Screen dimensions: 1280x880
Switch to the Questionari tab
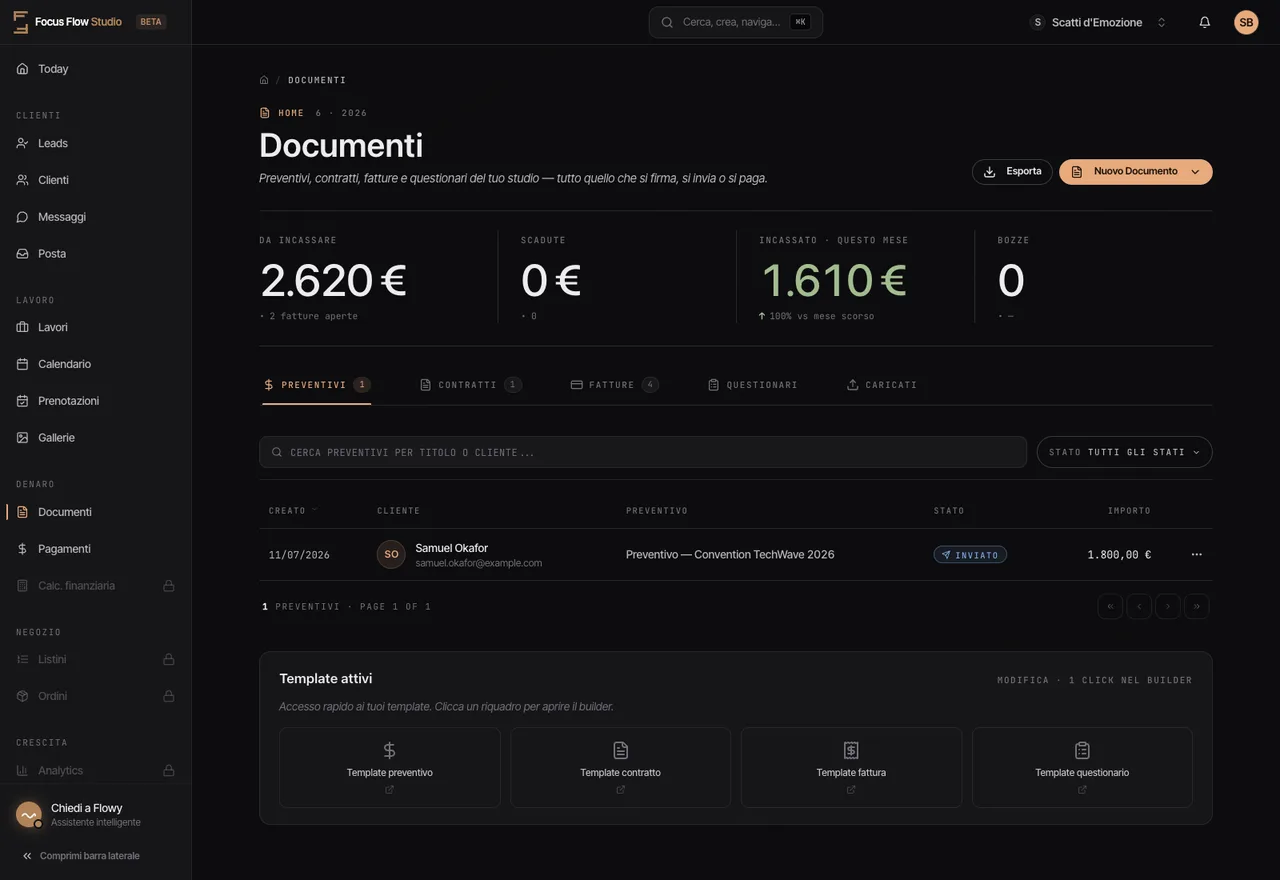[753, 385]
